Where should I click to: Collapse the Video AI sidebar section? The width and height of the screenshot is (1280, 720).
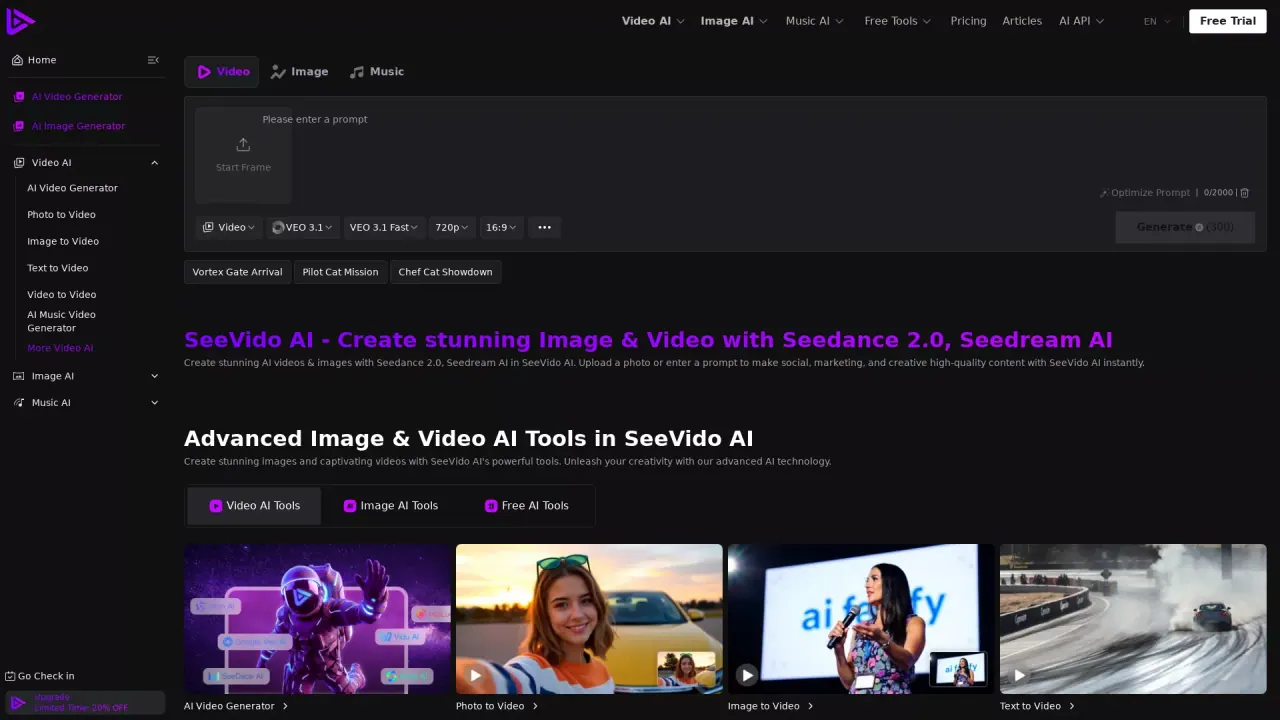[x=155, y=163]
